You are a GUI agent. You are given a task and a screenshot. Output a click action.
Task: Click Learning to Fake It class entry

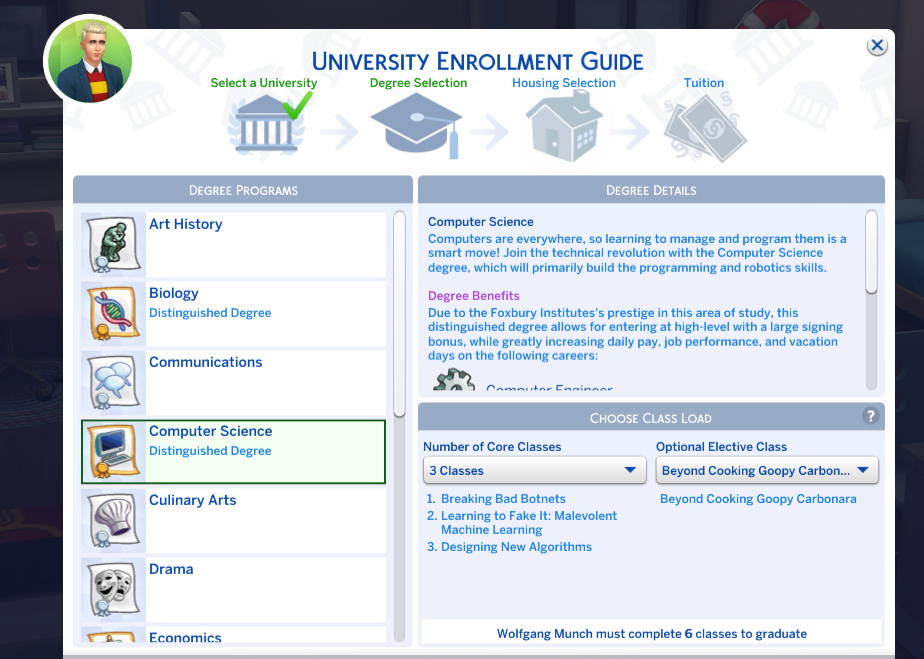coord(529,523)
